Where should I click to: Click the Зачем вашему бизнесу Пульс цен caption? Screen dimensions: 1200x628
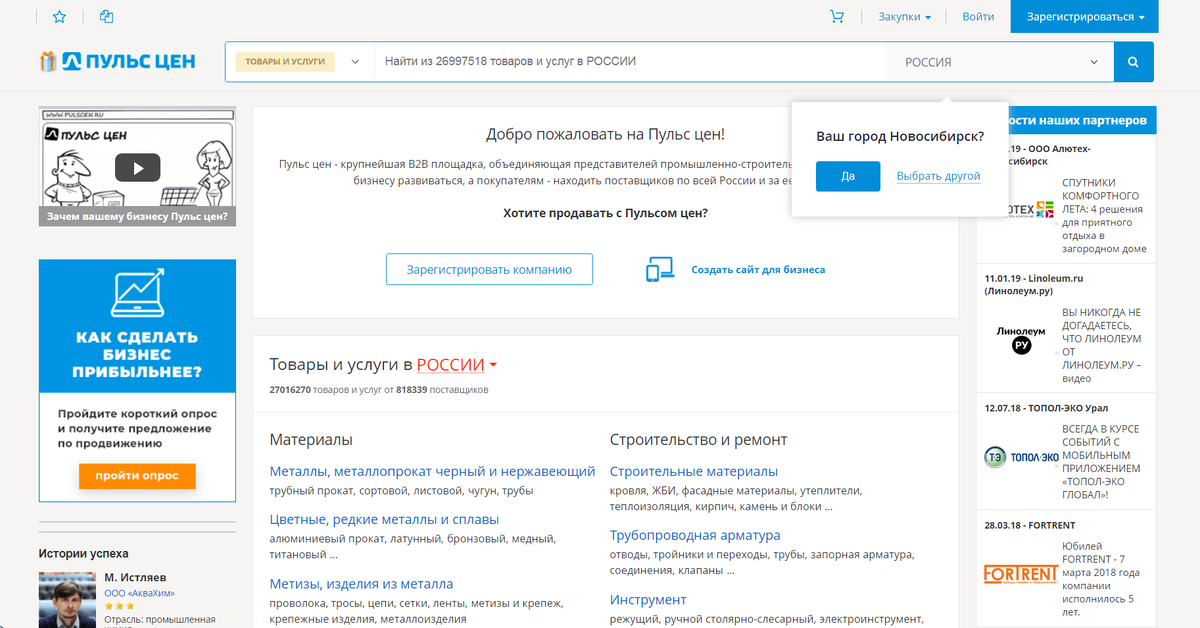(x=137, y=216)
